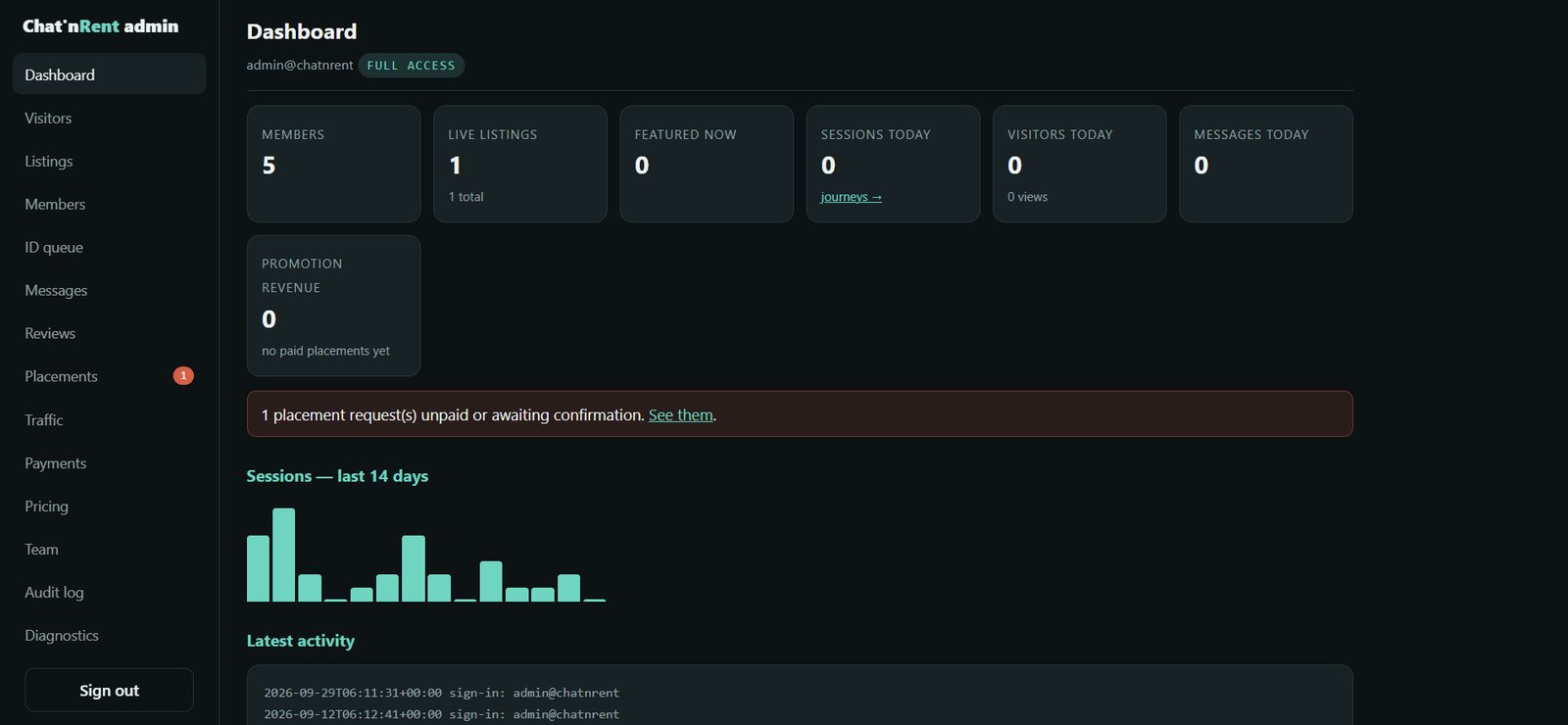Click the 'no paid placements yet' text

tap(325, 351)
